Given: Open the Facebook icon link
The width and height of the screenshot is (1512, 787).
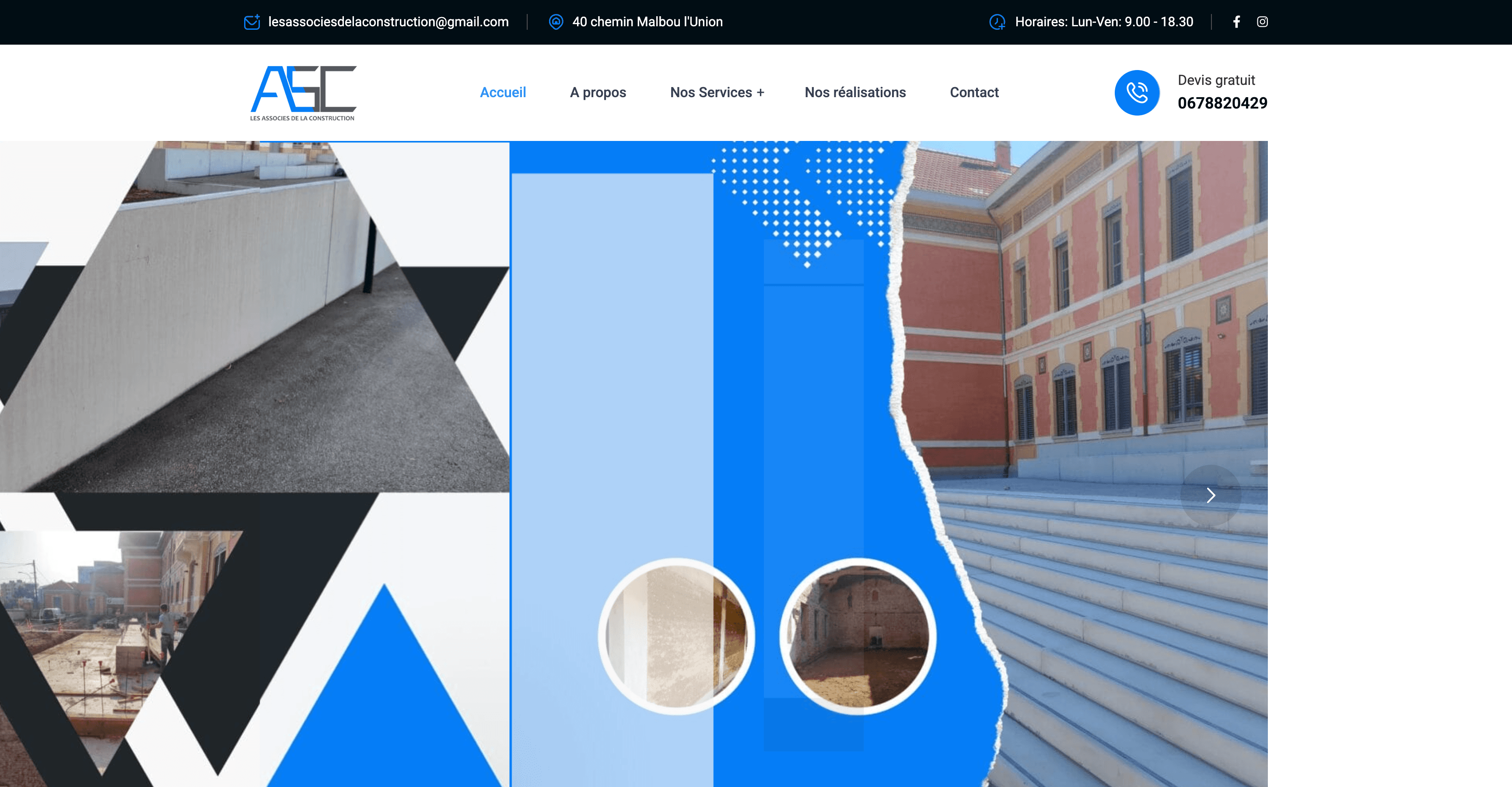Looking at the screenshot, I should (x=1236, y=22).
